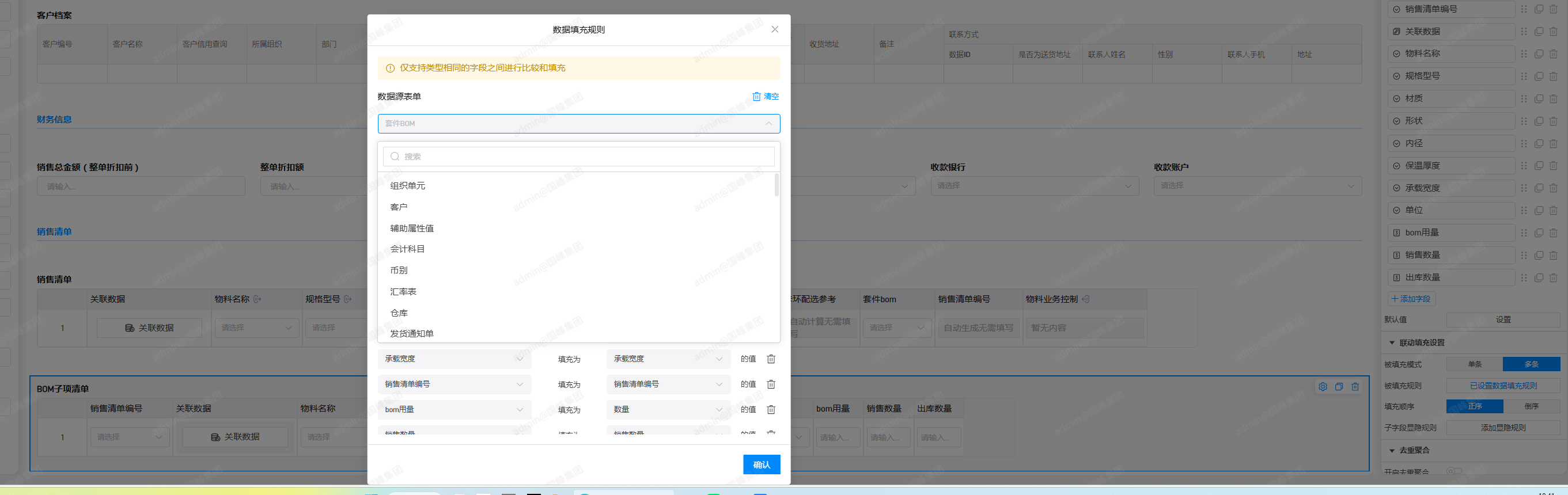Click the 添加显隐规则 button
This screenshot has height=495, width=1568.
click(x=1503, y=428)
